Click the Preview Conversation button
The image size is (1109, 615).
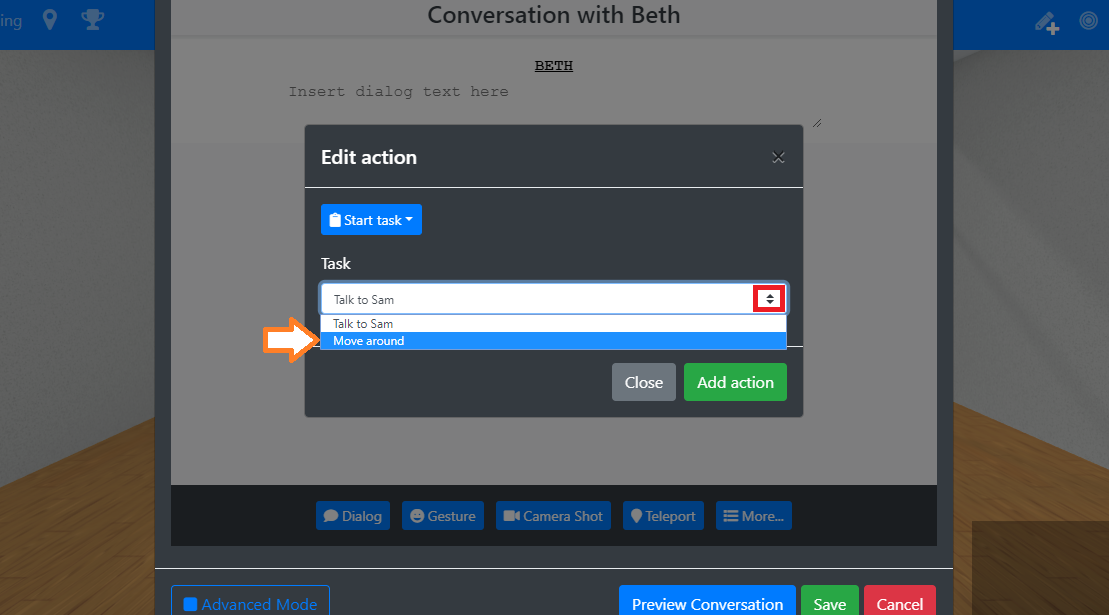(707, 603)
